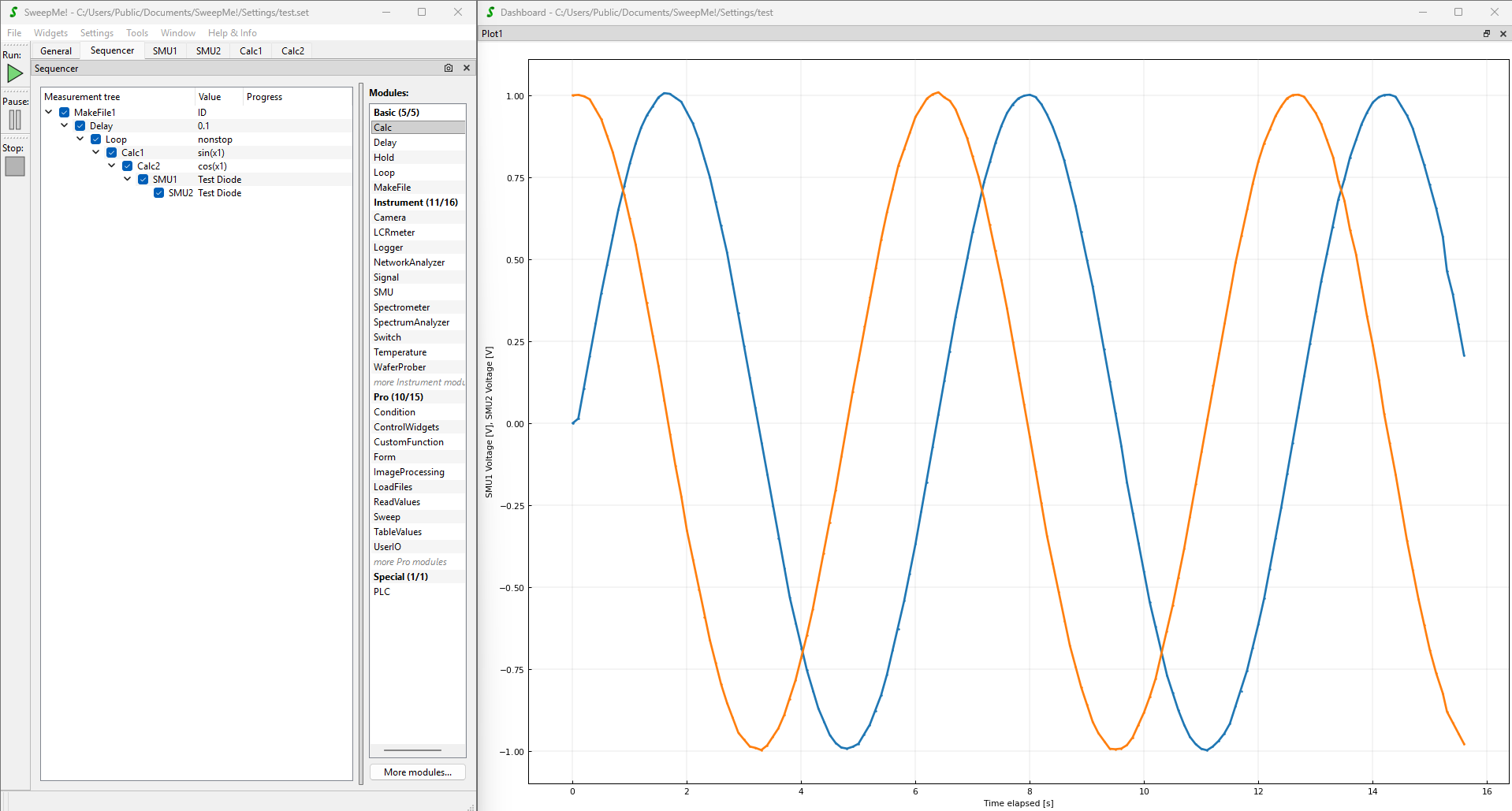
Task: Select the Spectrometer module in list
Action: (x=401, y=307)
